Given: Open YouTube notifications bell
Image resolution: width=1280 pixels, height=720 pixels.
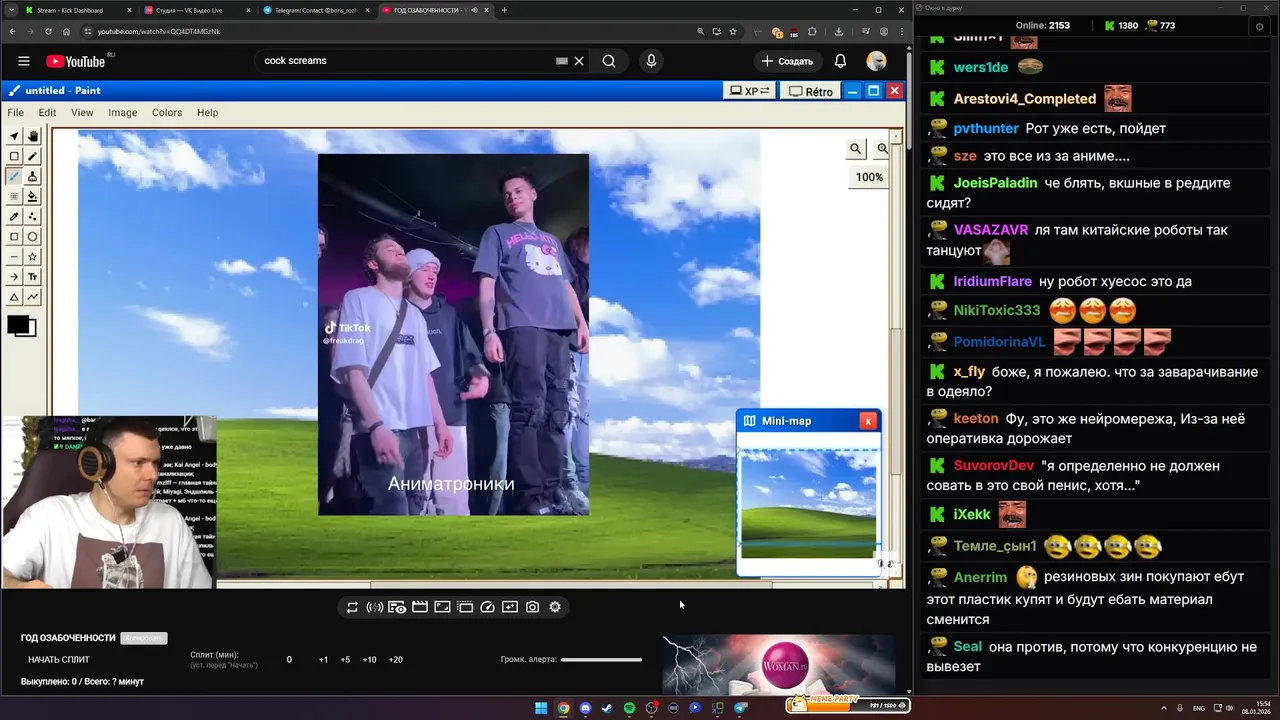Looking at the screenshot, I should [x=841, y=61].
